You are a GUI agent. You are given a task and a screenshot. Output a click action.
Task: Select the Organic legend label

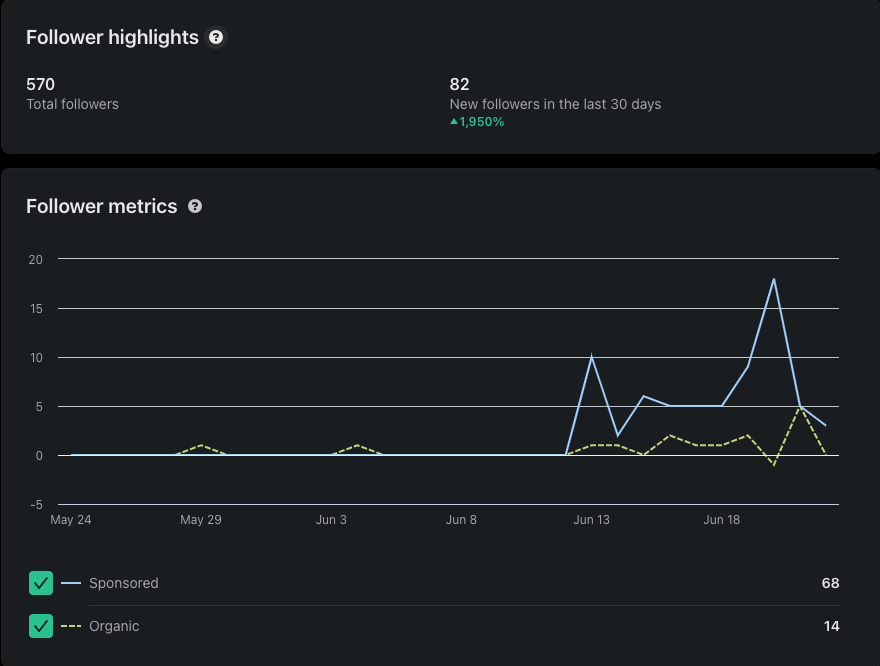tap(114, 626)
